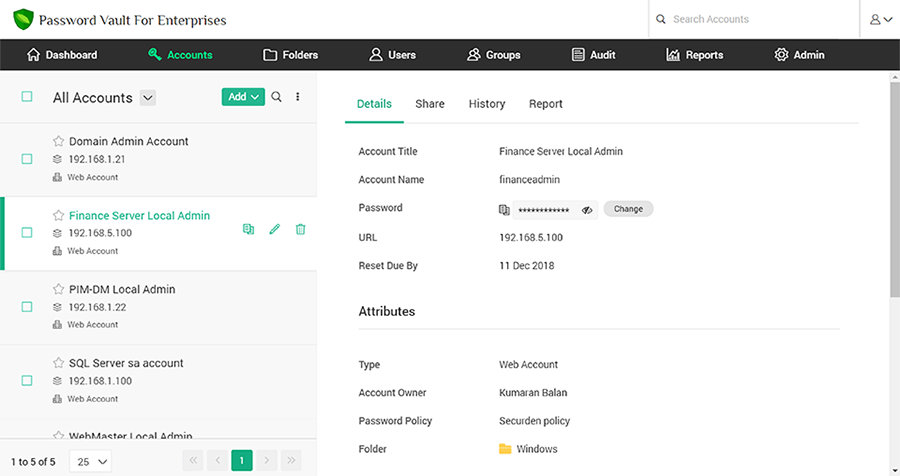Open PIM-DM Local Admin account
Viewport: 900px width, 476px height.
click(122, 289)
